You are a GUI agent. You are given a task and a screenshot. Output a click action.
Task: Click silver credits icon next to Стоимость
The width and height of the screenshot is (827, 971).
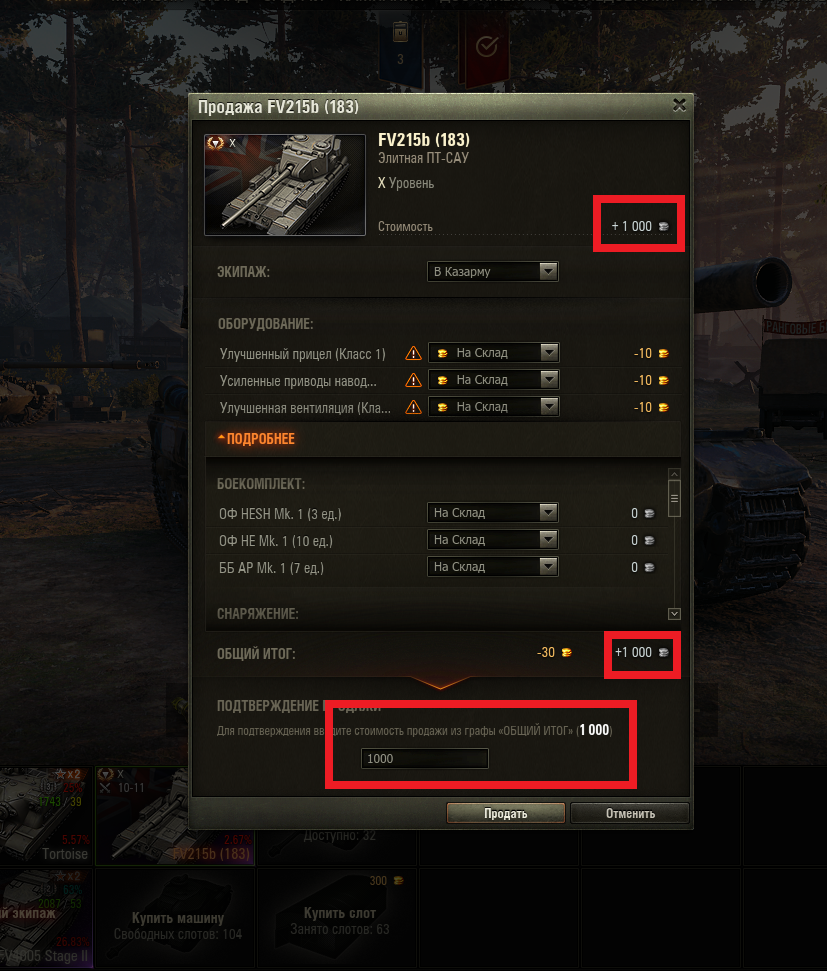pos(663,226)
